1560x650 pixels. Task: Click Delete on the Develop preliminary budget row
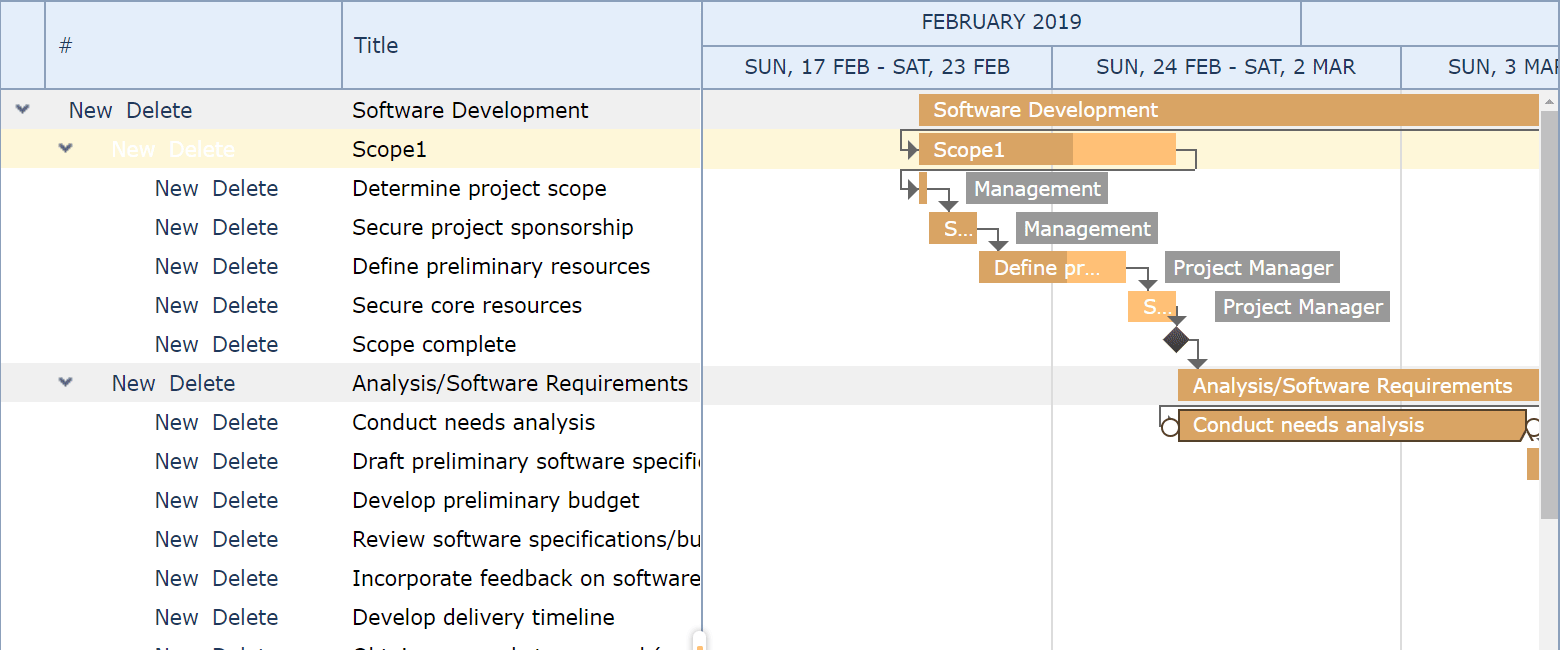246,500
